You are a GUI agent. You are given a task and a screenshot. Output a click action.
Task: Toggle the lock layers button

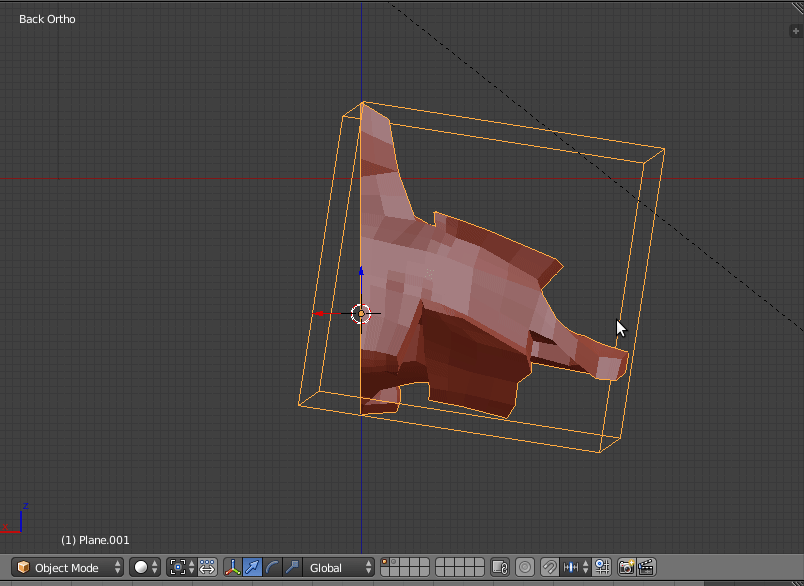tap(500, 567)
